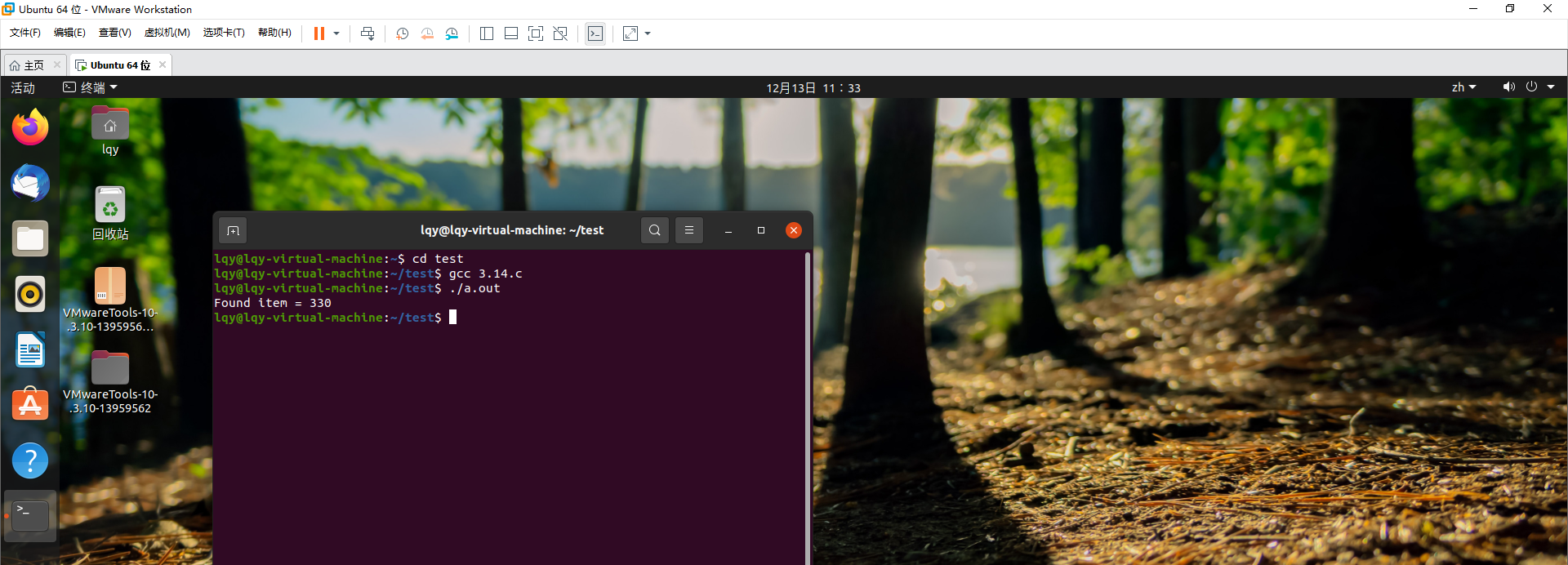
Task: Open the 选项卡(T) menu
Action: (x=224, y=33)
